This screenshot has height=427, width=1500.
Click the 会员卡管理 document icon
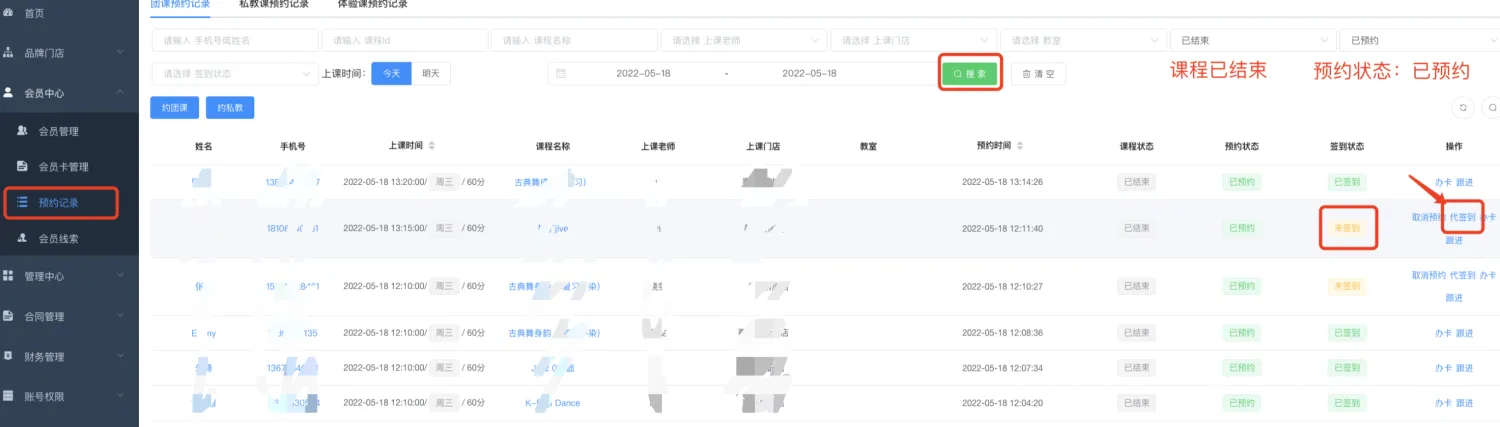click(x=22, y=166)
